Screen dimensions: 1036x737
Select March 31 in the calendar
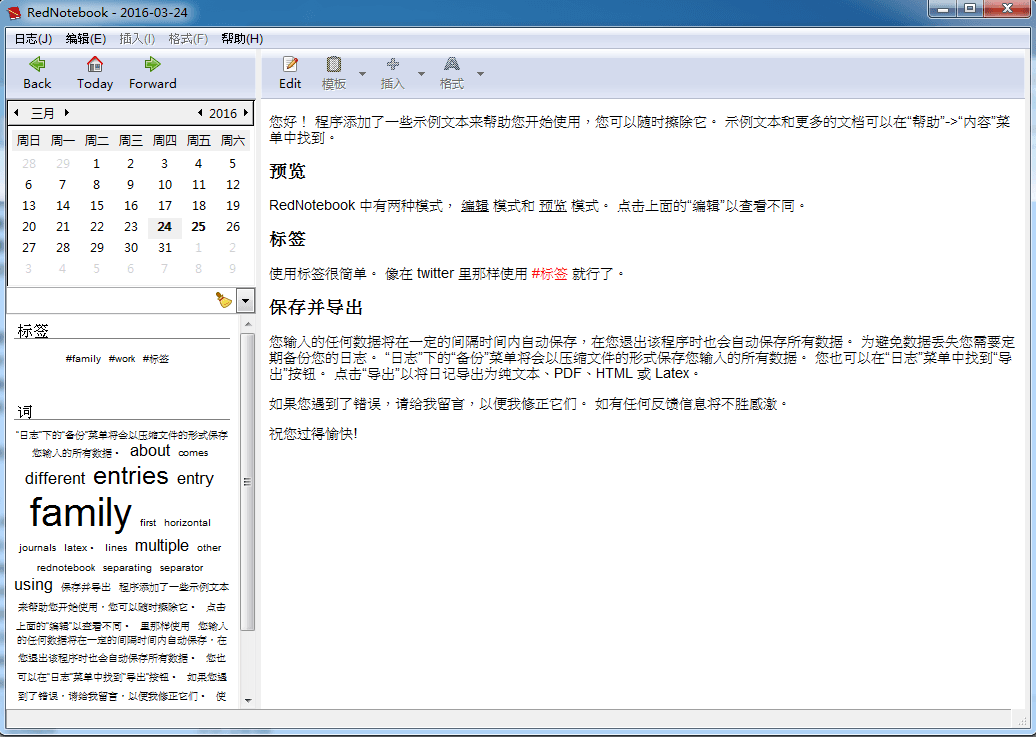pos(165,248)
